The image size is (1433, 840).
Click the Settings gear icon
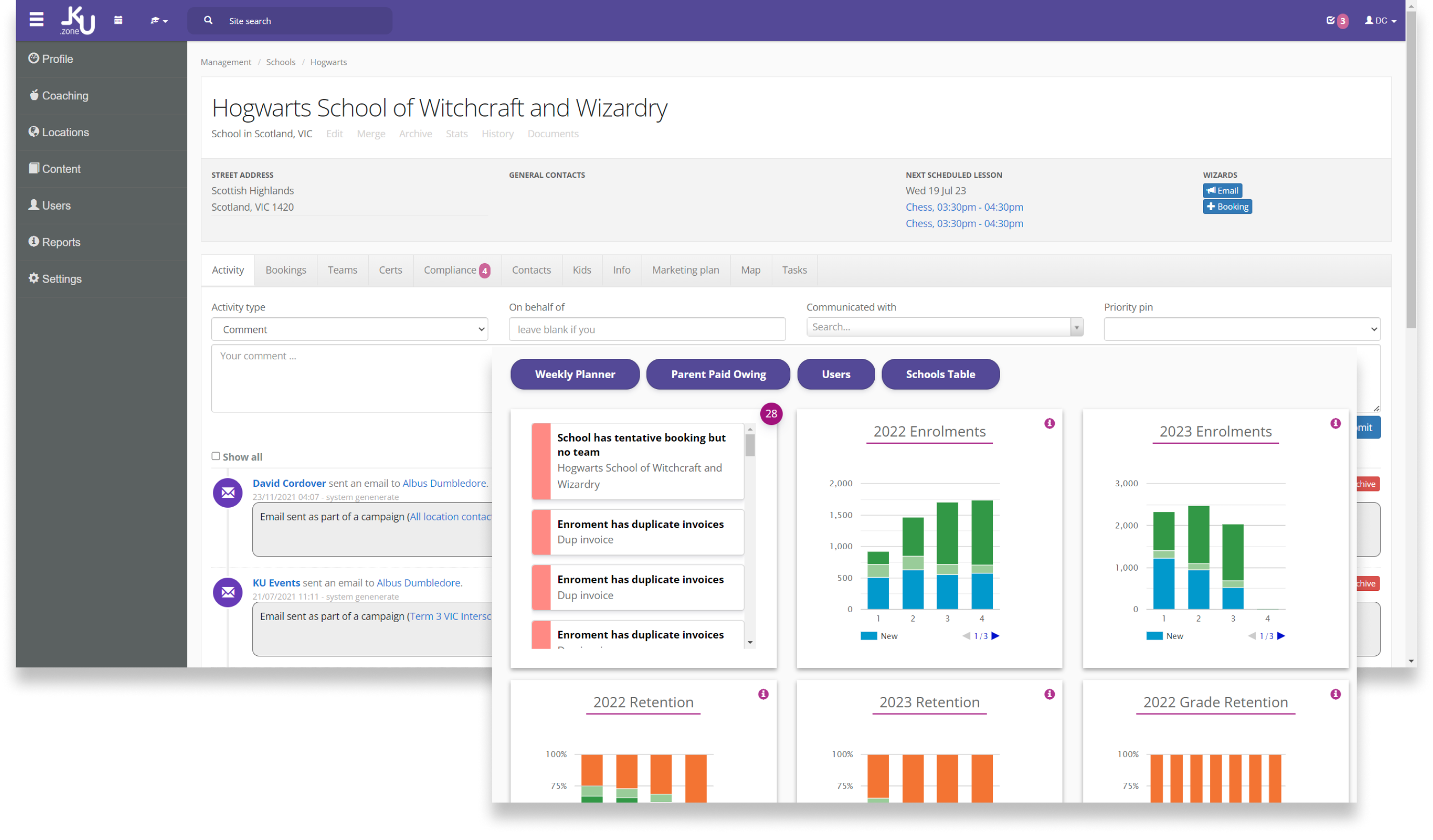[33, 278]
